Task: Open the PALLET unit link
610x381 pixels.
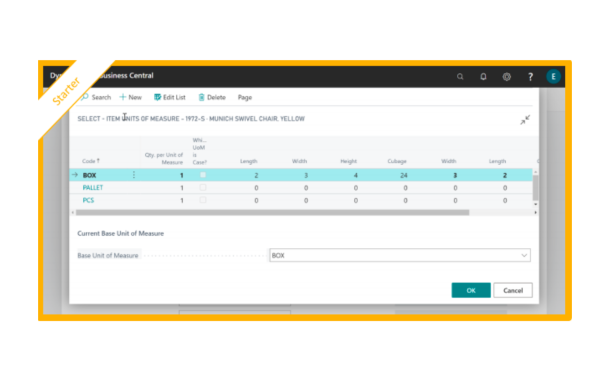Action: click(x=93, y=188)
